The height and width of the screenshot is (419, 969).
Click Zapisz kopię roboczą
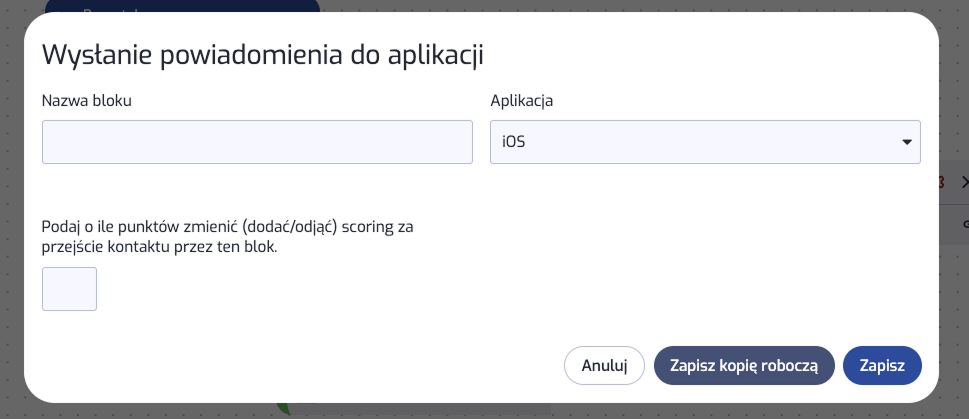tap(744, 365)
